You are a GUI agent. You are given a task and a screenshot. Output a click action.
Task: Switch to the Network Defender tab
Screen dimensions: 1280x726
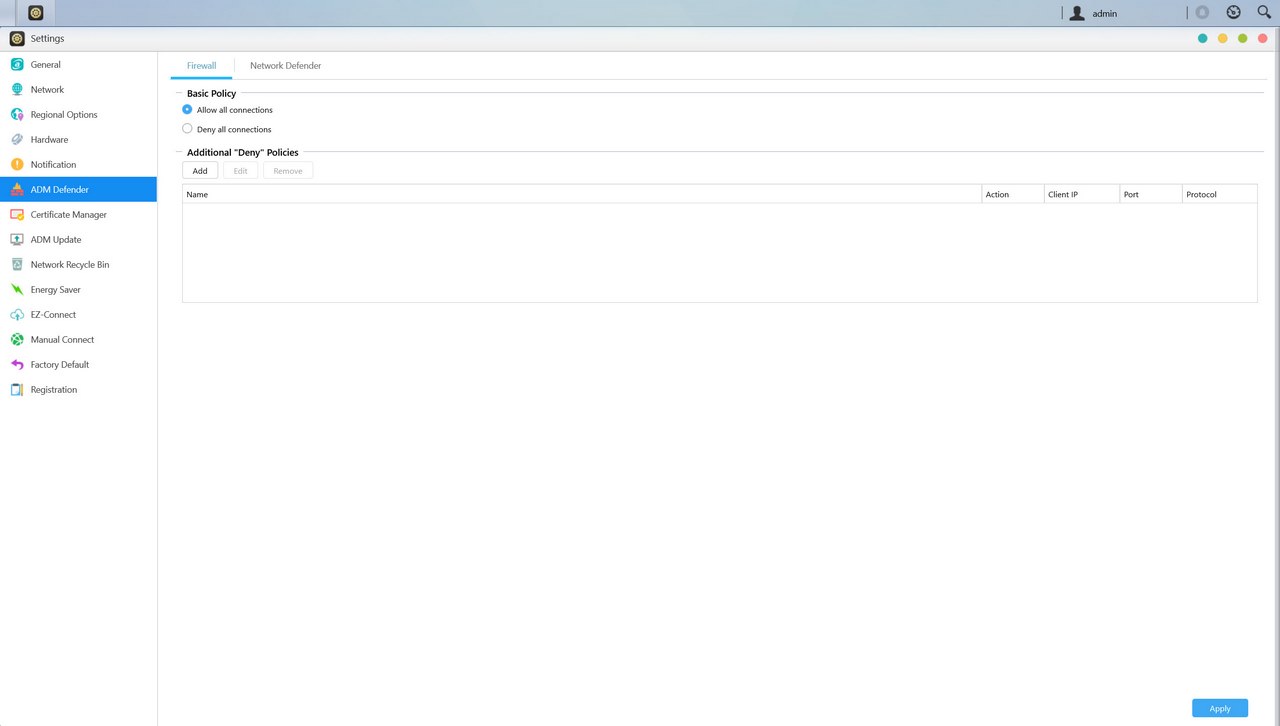pos(286,65)
